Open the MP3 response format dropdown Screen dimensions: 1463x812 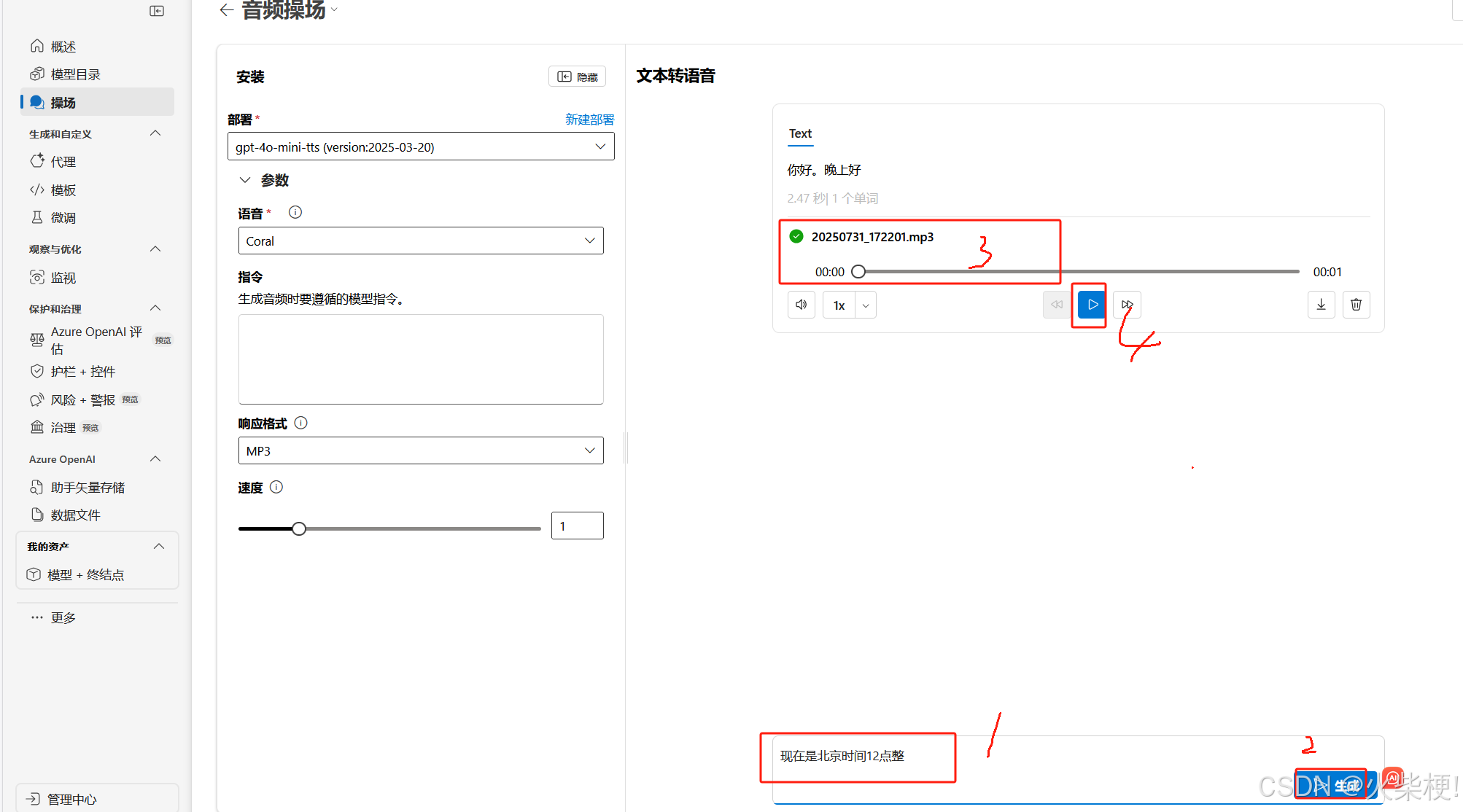click(x=421, y=450)
